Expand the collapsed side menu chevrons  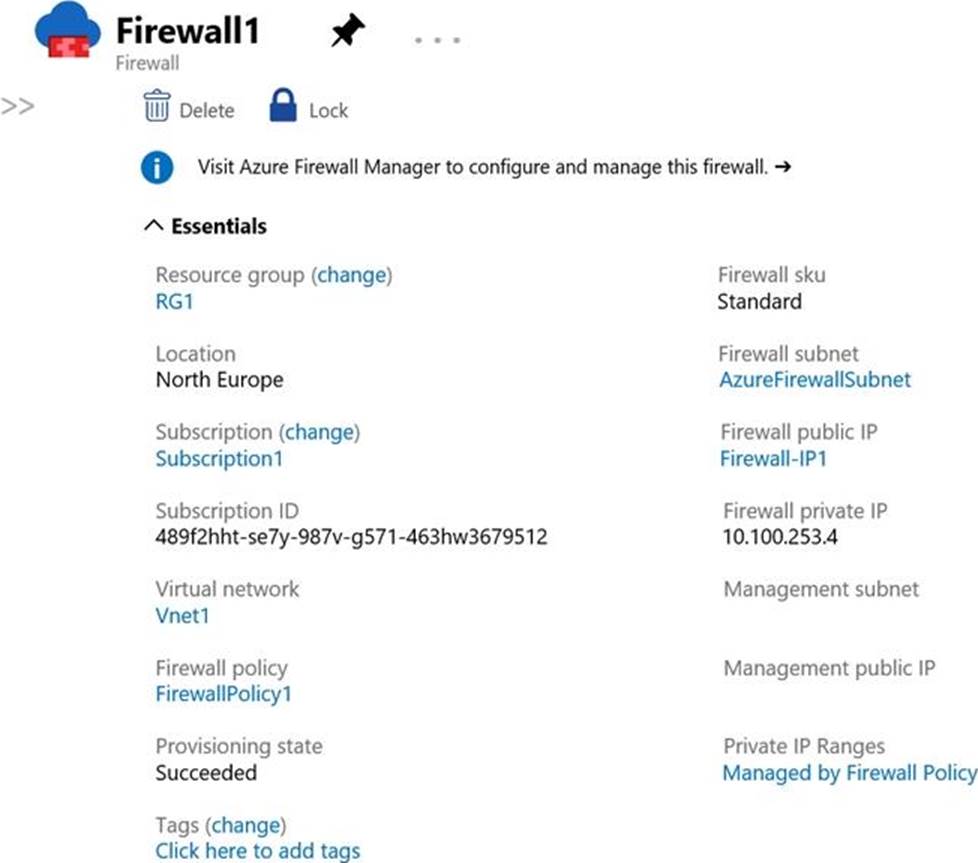(x=17, y=106)
